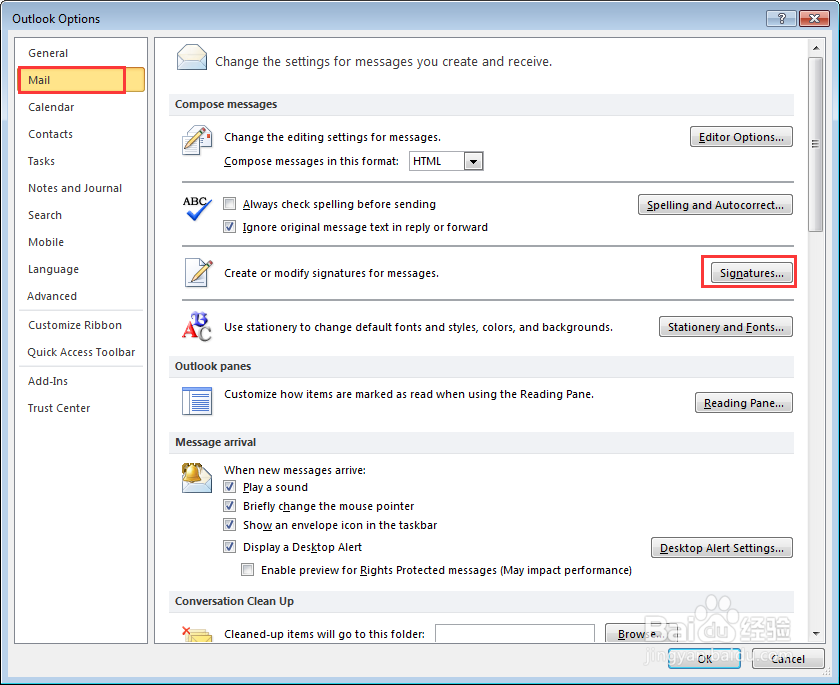Open Stationery and Fonts dialog
The width and height of the screenshot is (840, 685).
(725, 327)
